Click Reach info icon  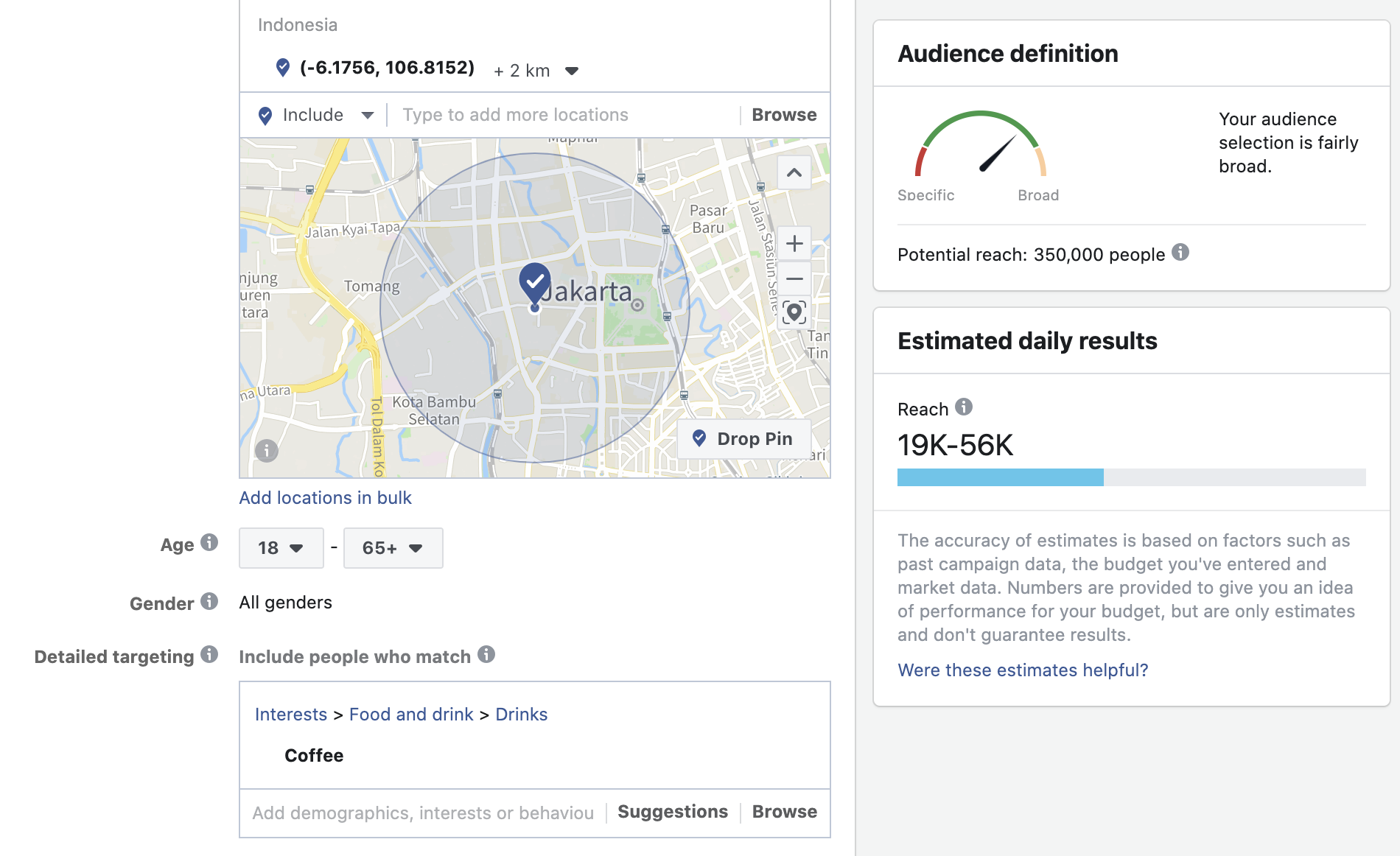click(964, 407)
